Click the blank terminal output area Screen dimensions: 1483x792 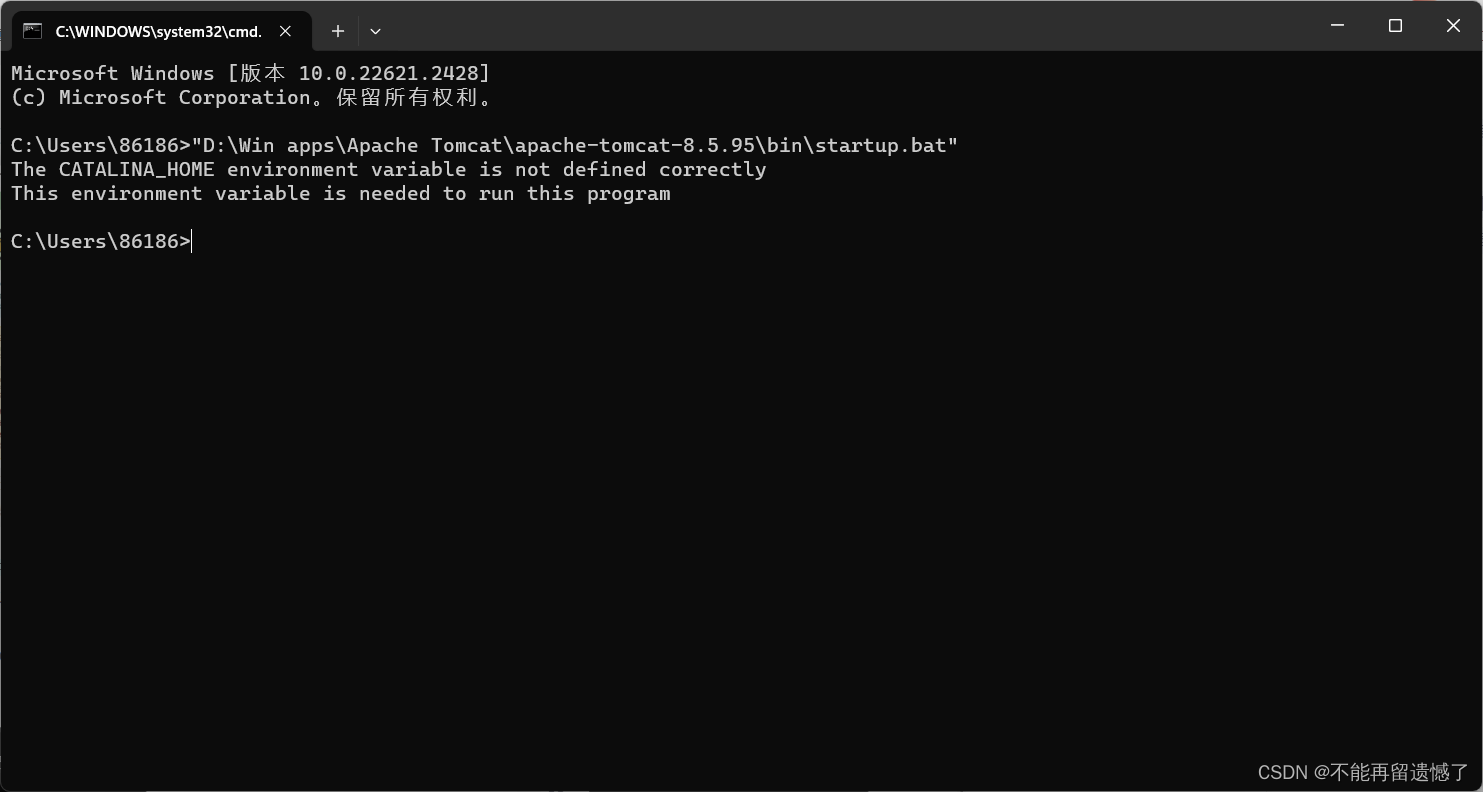[x=740, y=500]
